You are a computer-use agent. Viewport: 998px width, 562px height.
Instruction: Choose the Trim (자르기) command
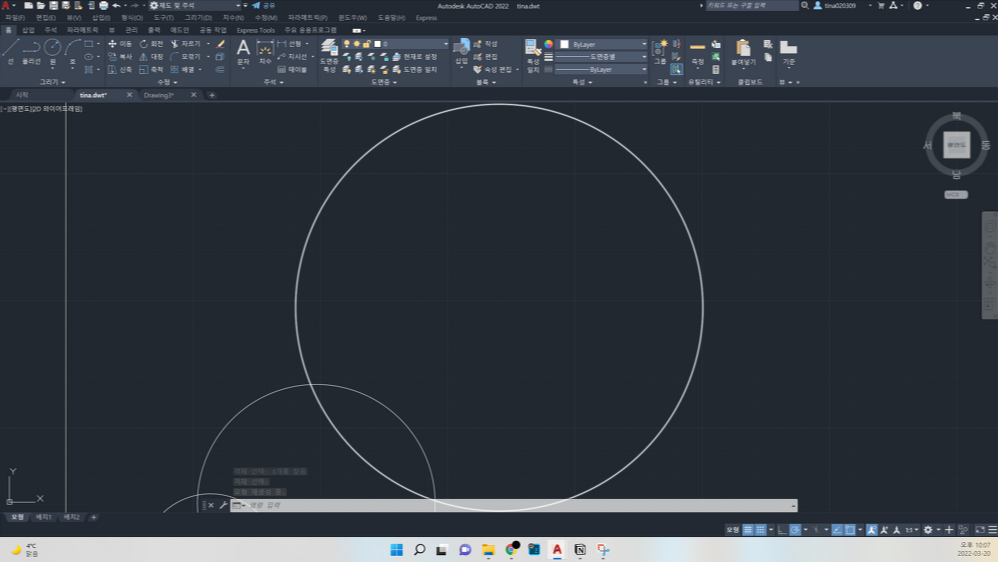tap(185, 44)
